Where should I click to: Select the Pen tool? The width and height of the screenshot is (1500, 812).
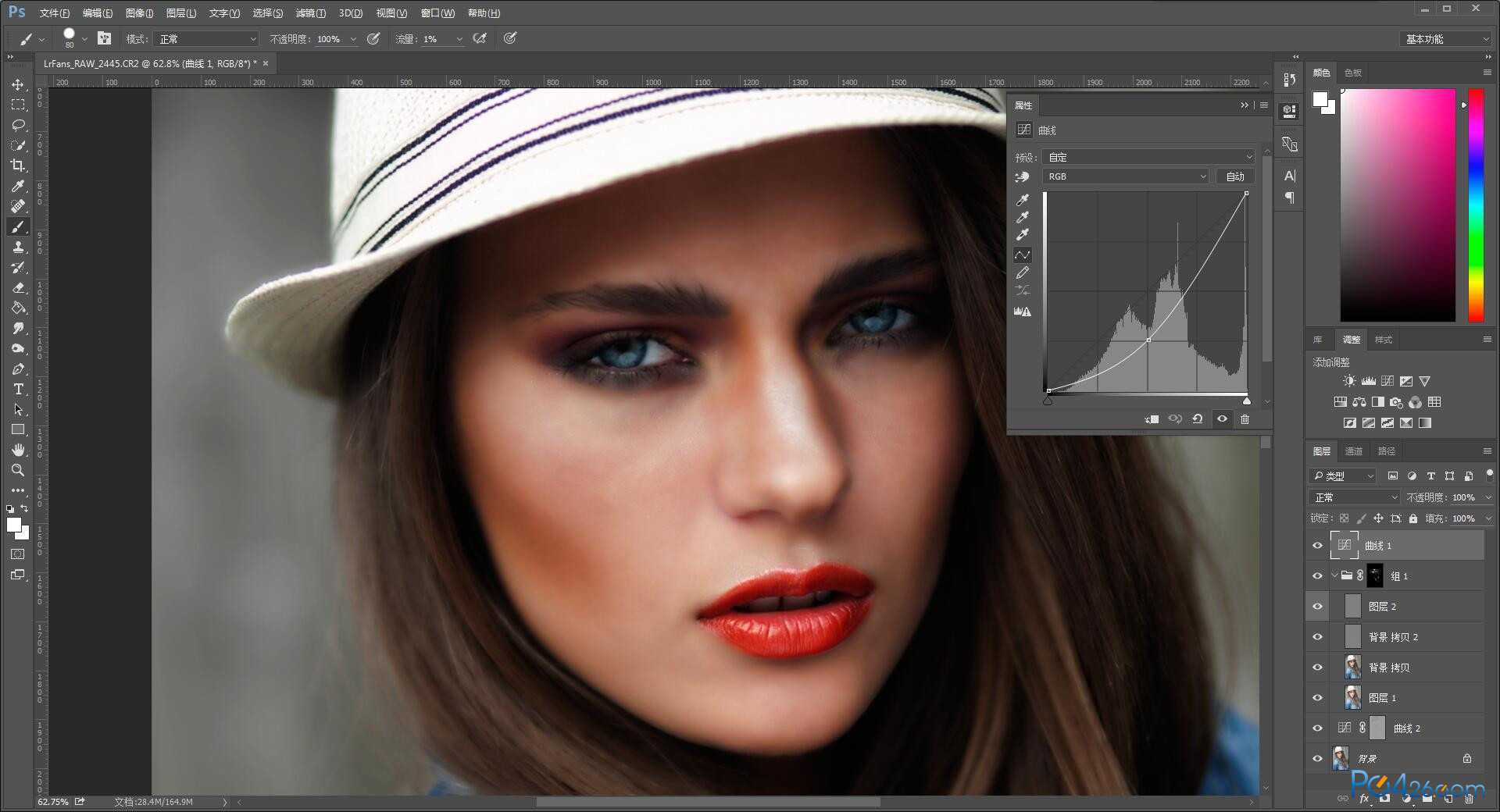(x=18, y=369)
